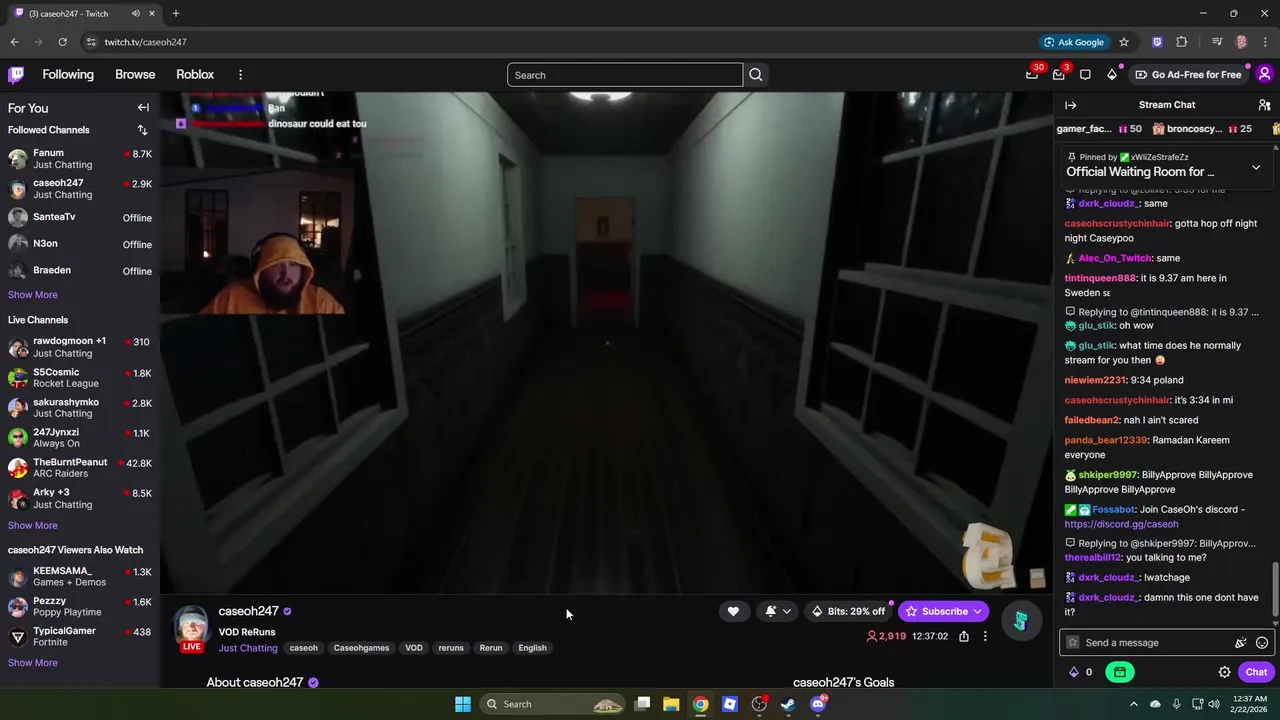This screenshot has height=720, width=1280.
Task: Open Steam from the taskbar
Action: tap(788, 704)
